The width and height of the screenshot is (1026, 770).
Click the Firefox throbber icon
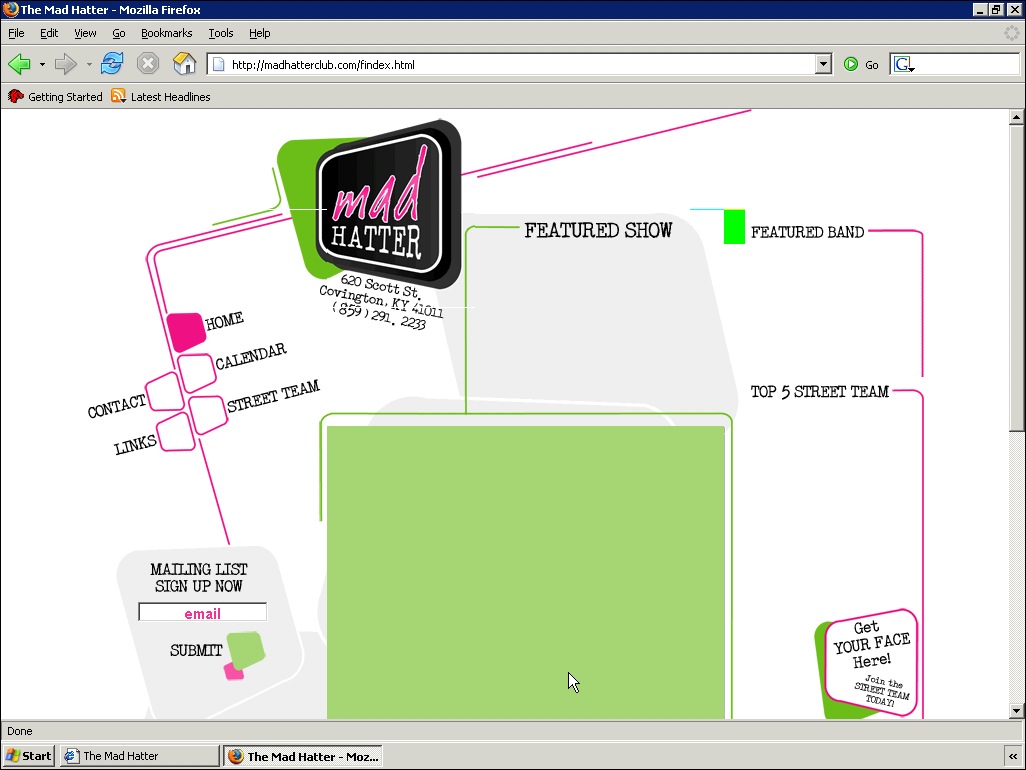point(1012,33)
